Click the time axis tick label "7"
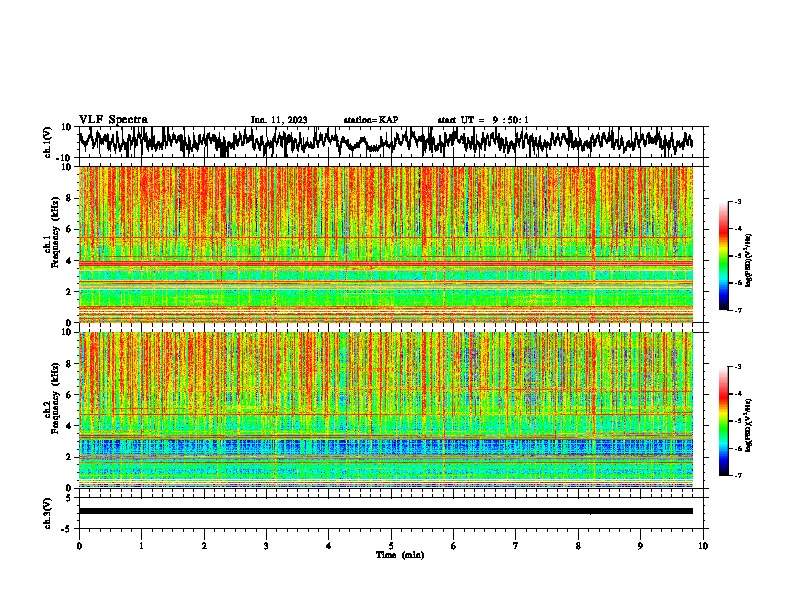The width and height of the screenshot is (792, 612). [516, 546]
